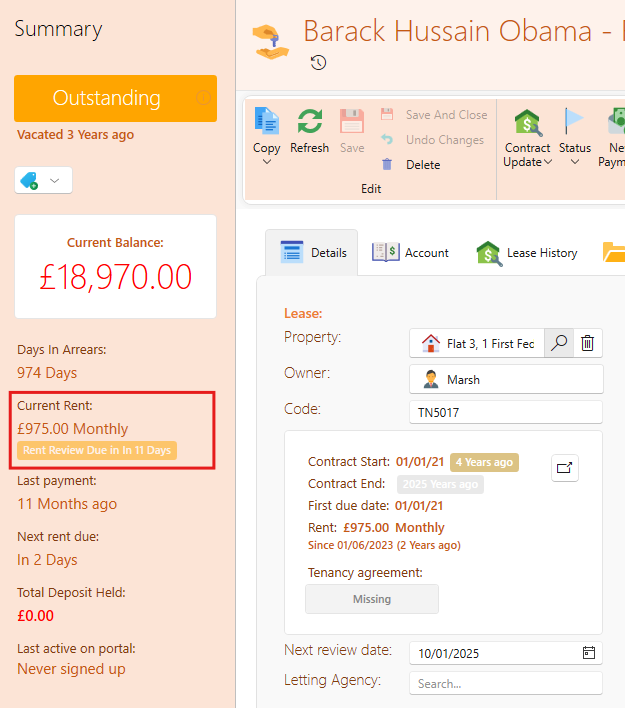
Task: Click the Outstanding status button
Action: click(116, 98)
